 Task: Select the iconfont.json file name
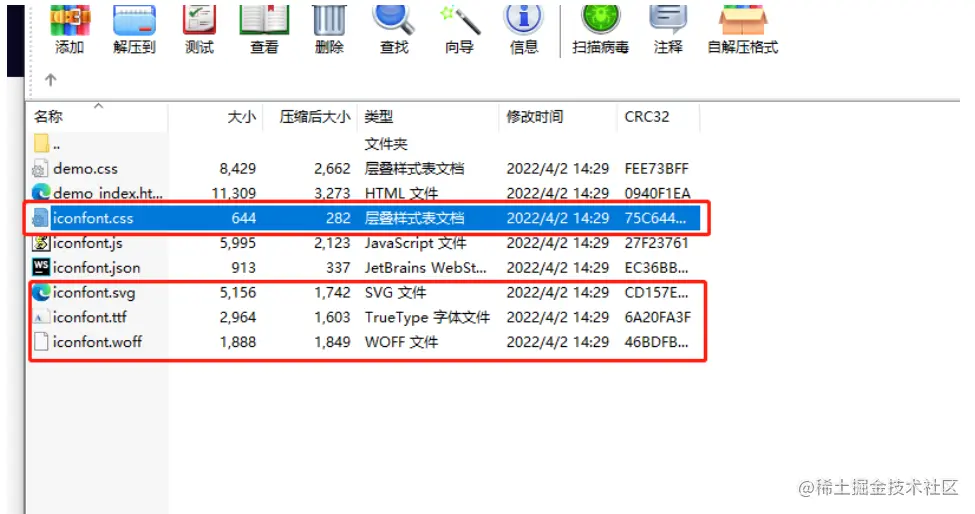point(96,268)
